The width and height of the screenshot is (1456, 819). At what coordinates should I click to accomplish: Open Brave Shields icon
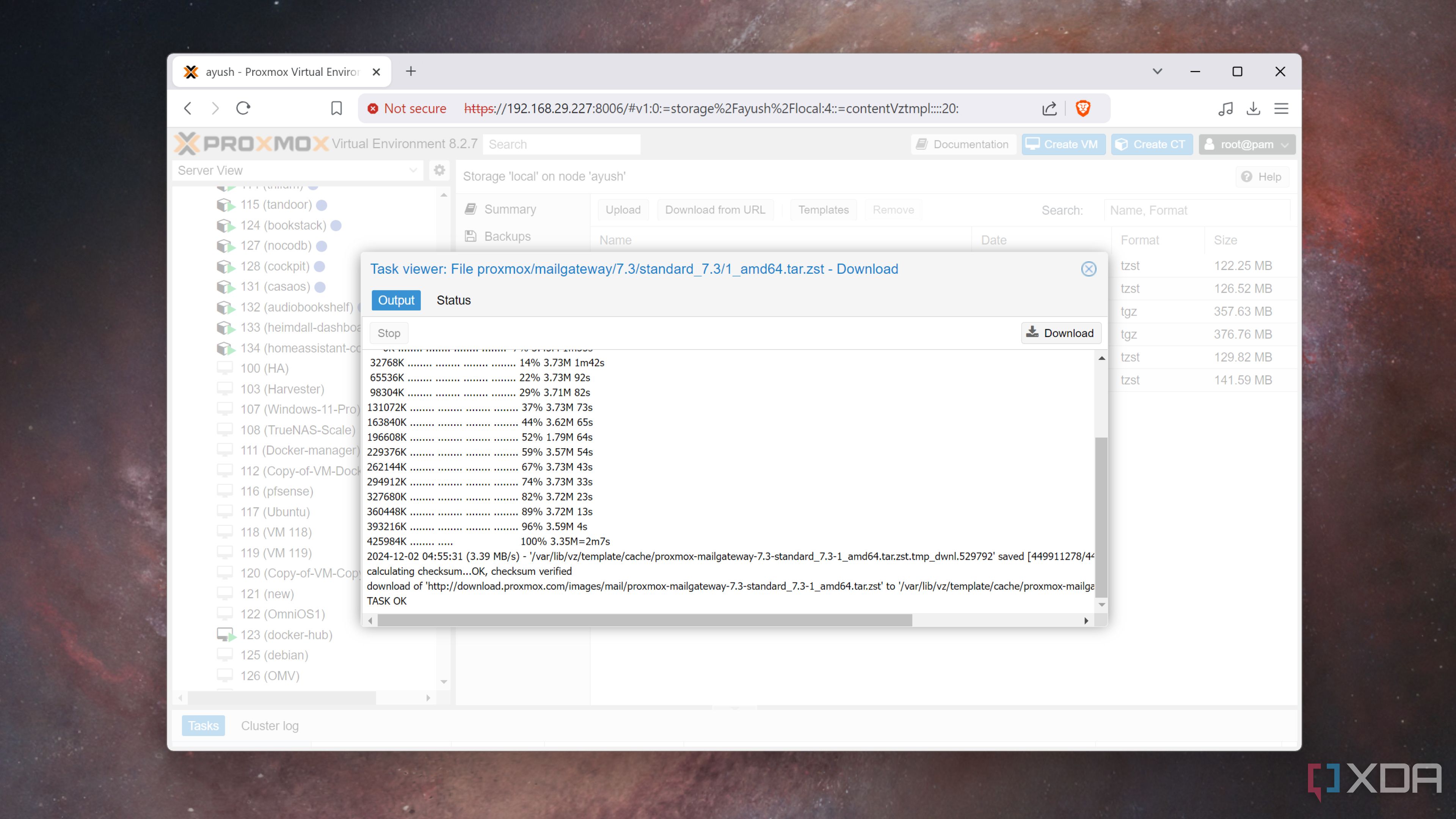point(1083,108)
